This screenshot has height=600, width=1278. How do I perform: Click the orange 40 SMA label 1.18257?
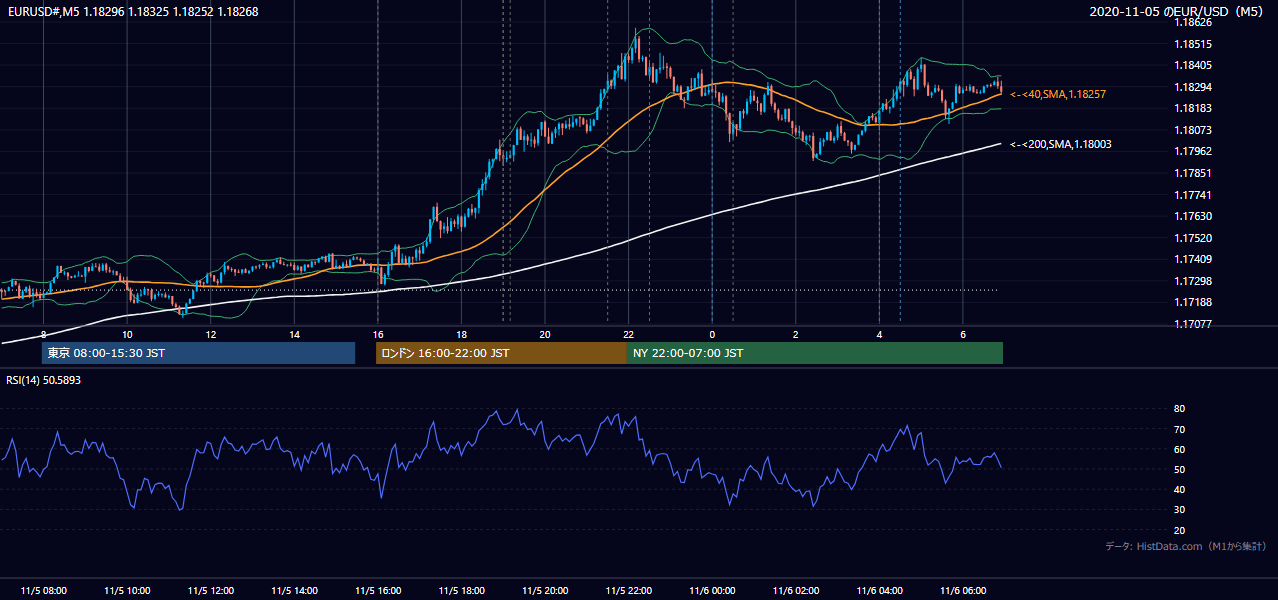point(1058,94)
